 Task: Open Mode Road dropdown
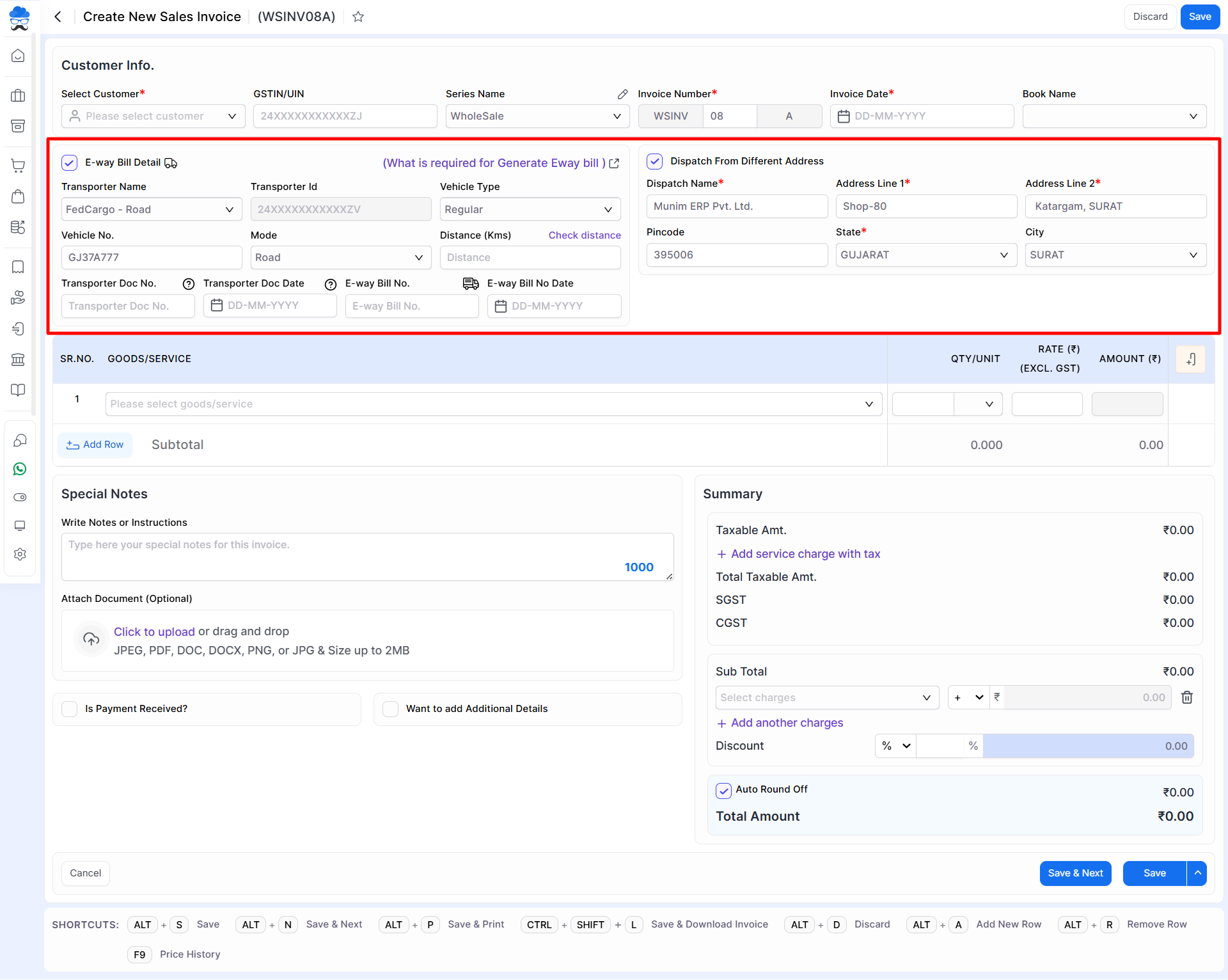pos(341,258)
